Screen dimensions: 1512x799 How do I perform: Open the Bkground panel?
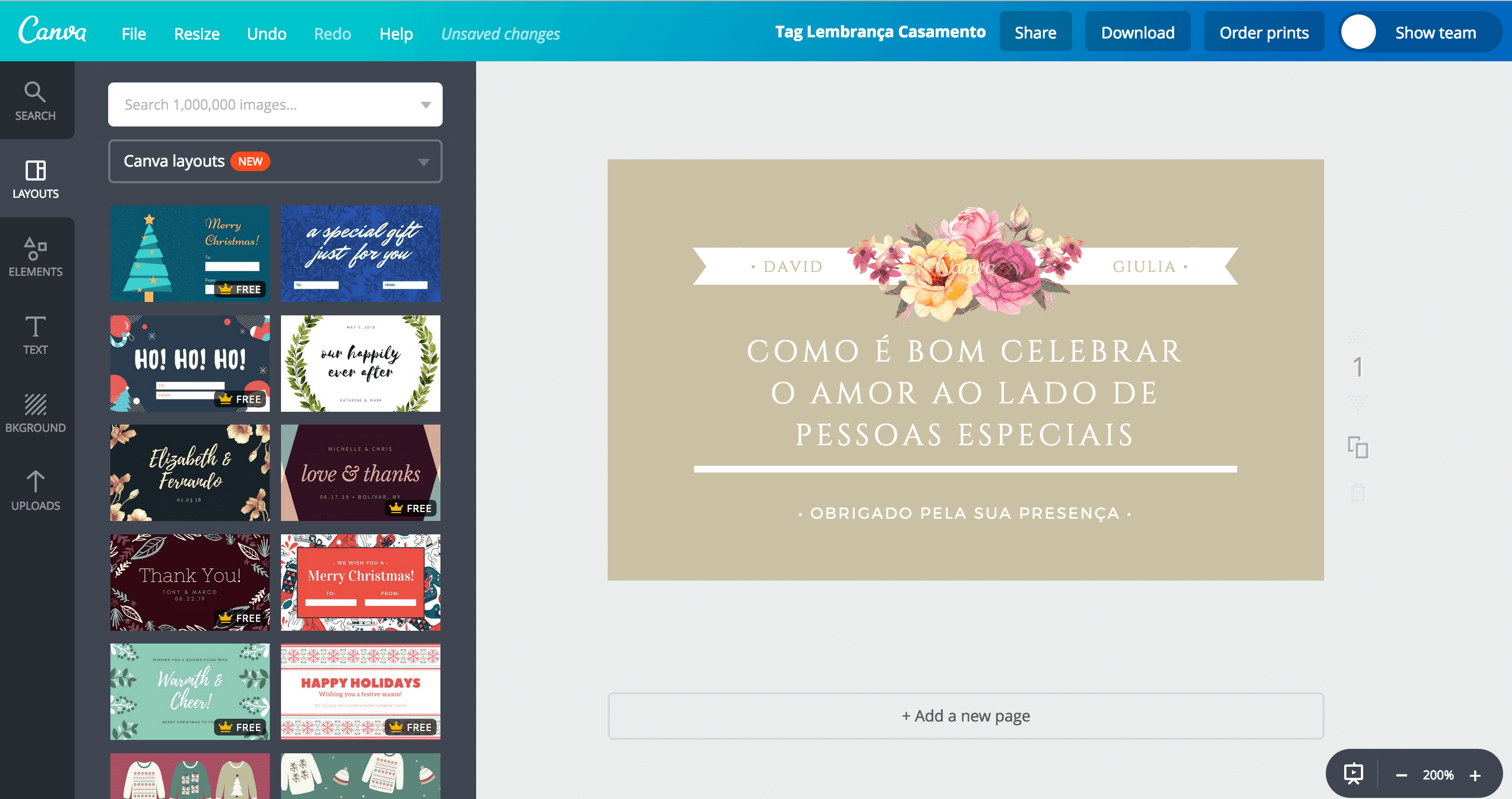coord(35,413)
